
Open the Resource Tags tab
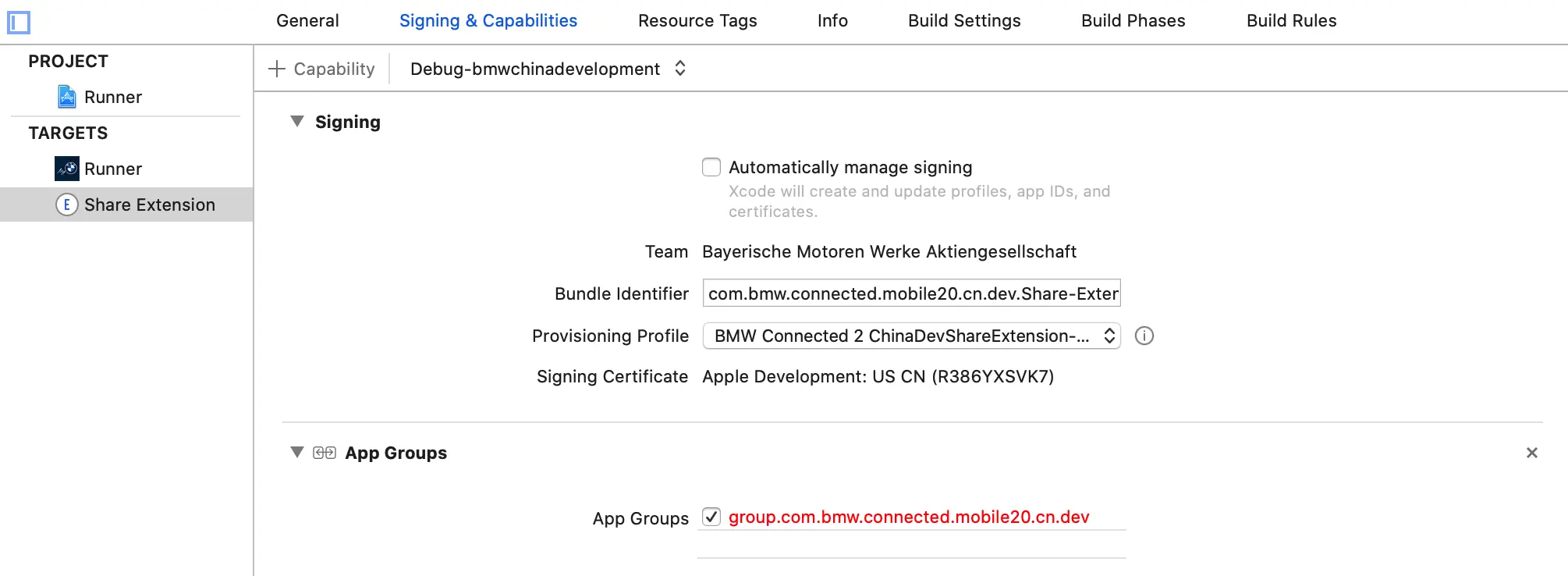(x=697, y=21)
